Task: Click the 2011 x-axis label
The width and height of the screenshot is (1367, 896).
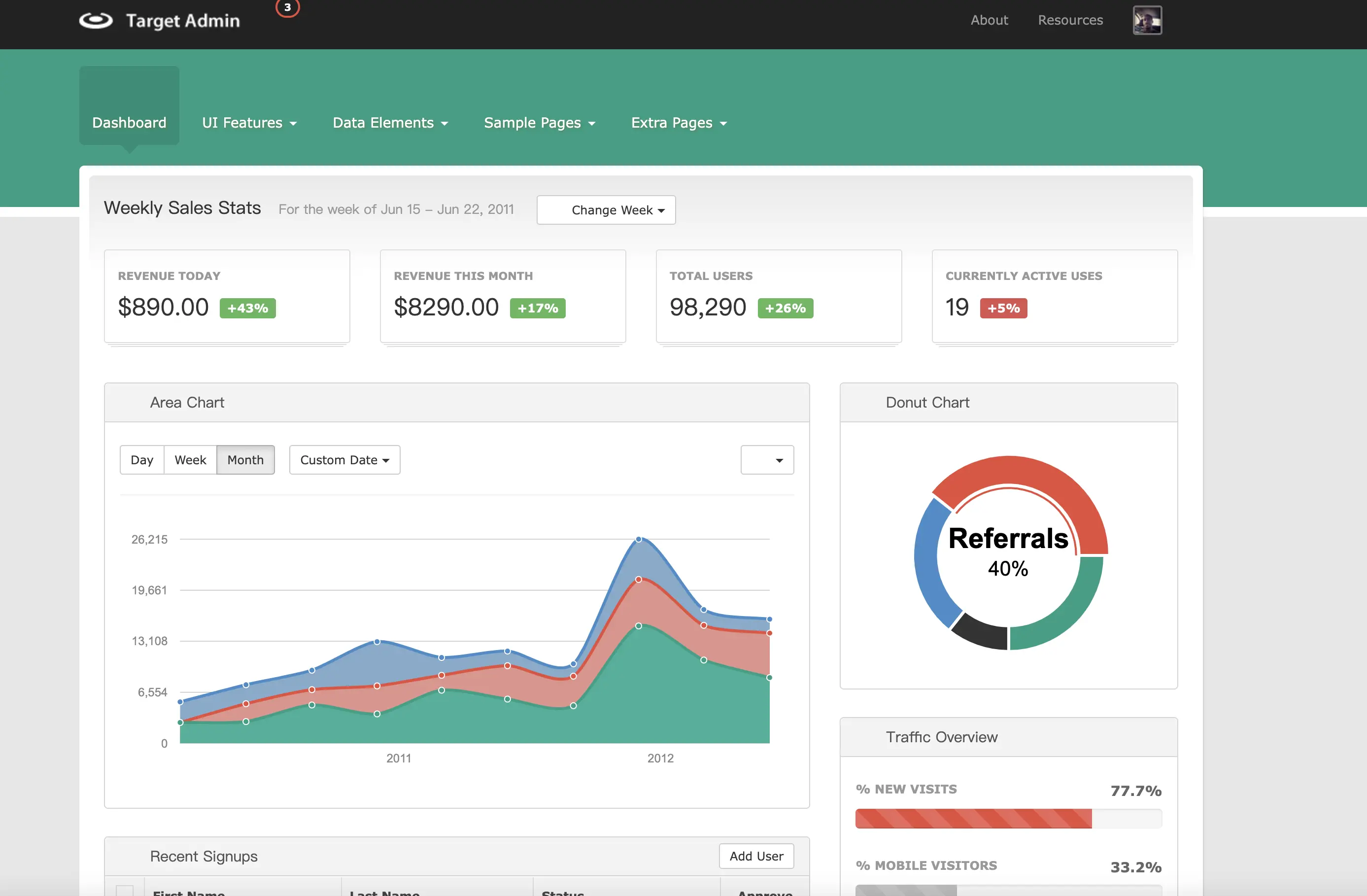Action: (399, 758)
